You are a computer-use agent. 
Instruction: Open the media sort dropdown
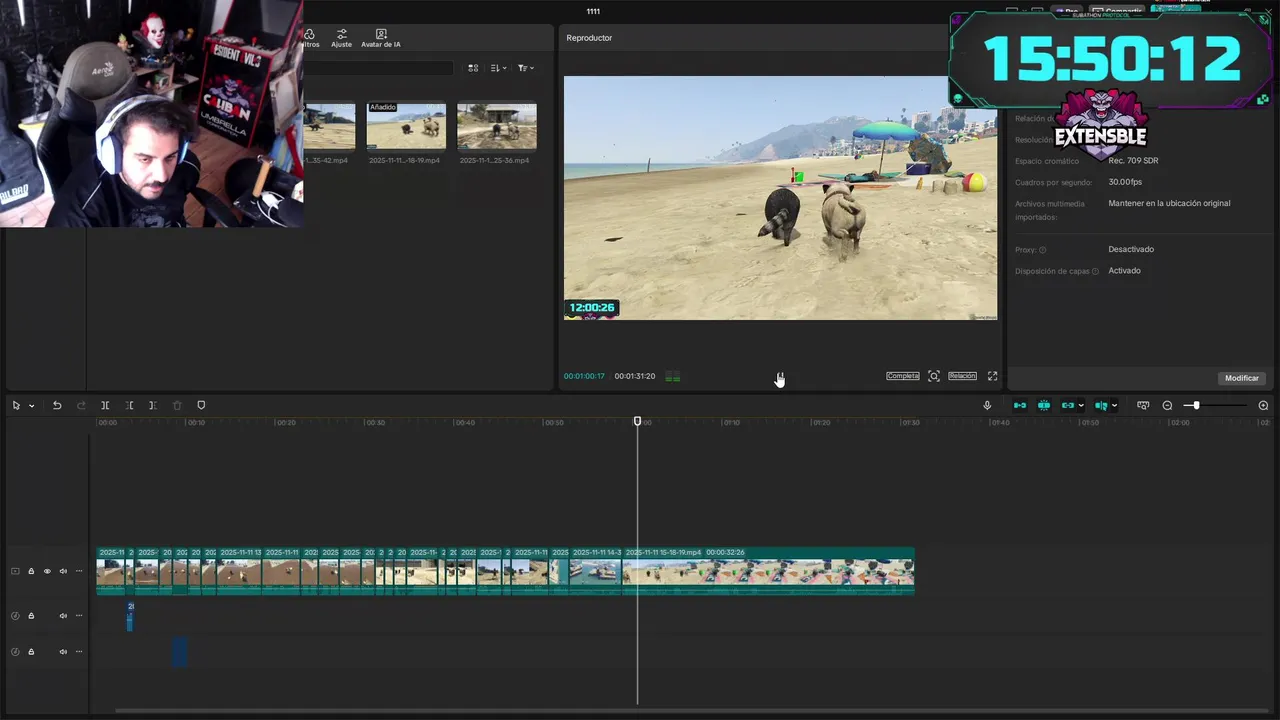(x=498, y=68)
